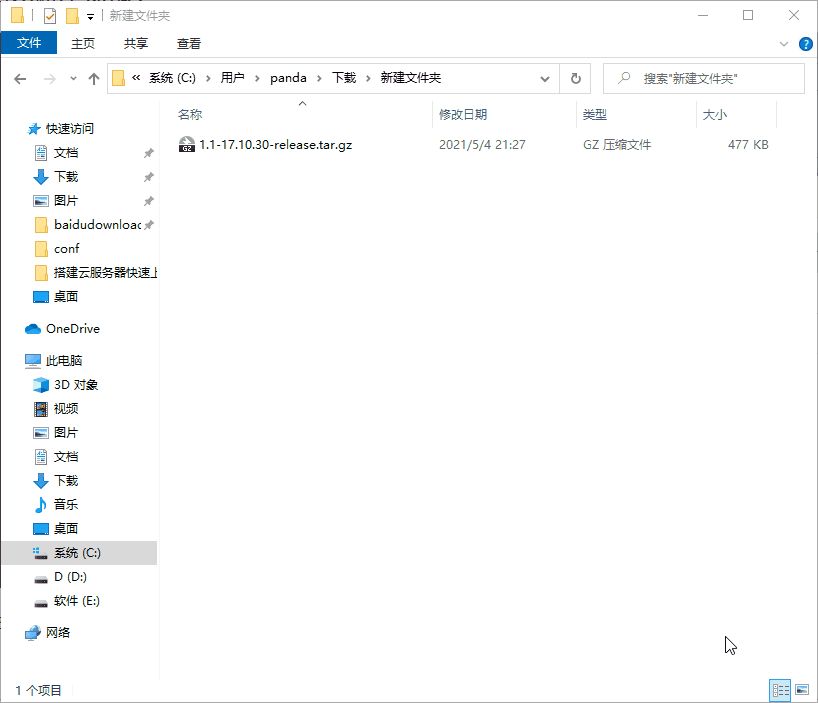Click the 2021/5/4 21:27 date cell
818x703 pixels.
pos(482,144)
